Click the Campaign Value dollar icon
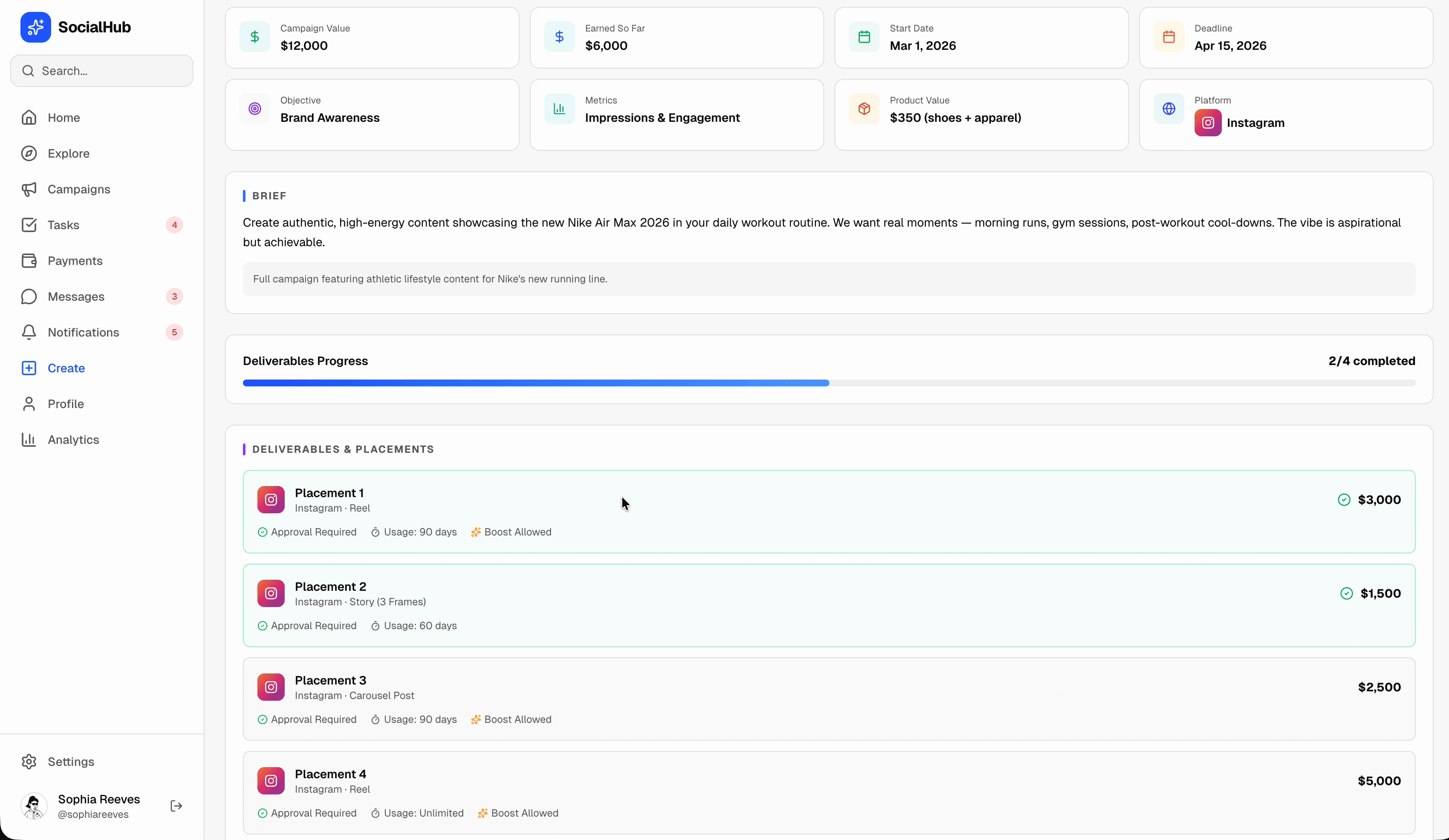 [x=255, y=36]
